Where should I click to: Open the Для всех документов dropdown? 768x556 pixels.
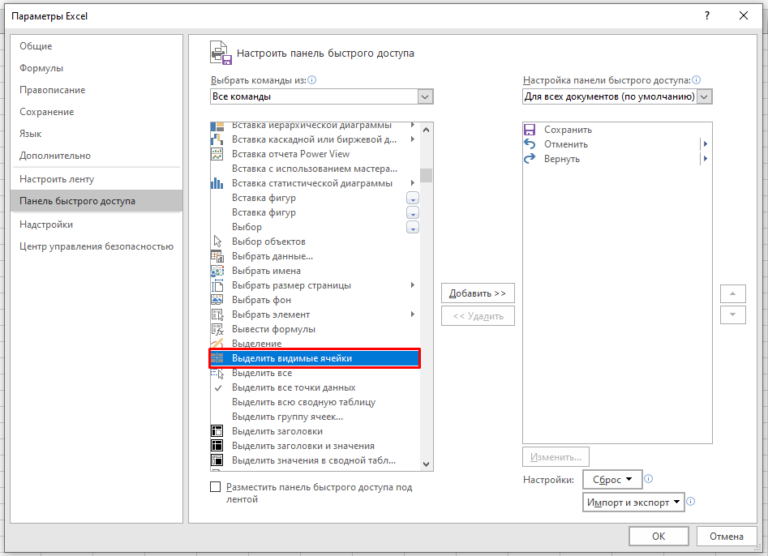click(x=705, y=97)
